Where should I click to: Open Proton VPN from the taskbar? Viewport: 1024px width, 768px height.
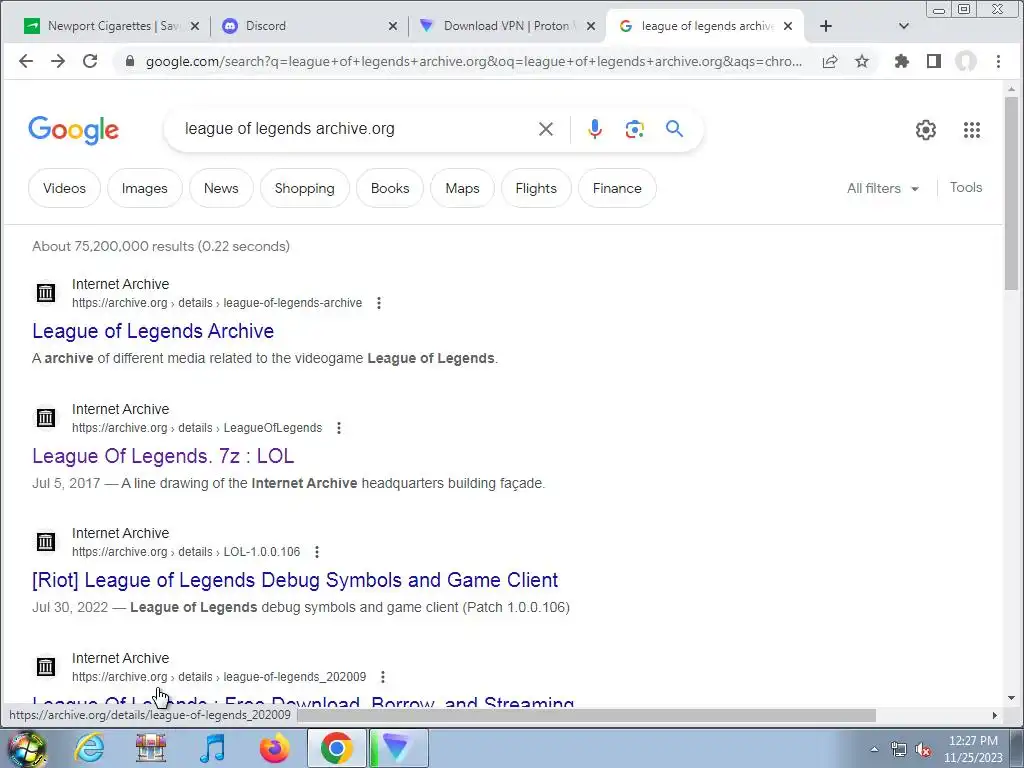(399, 748)
